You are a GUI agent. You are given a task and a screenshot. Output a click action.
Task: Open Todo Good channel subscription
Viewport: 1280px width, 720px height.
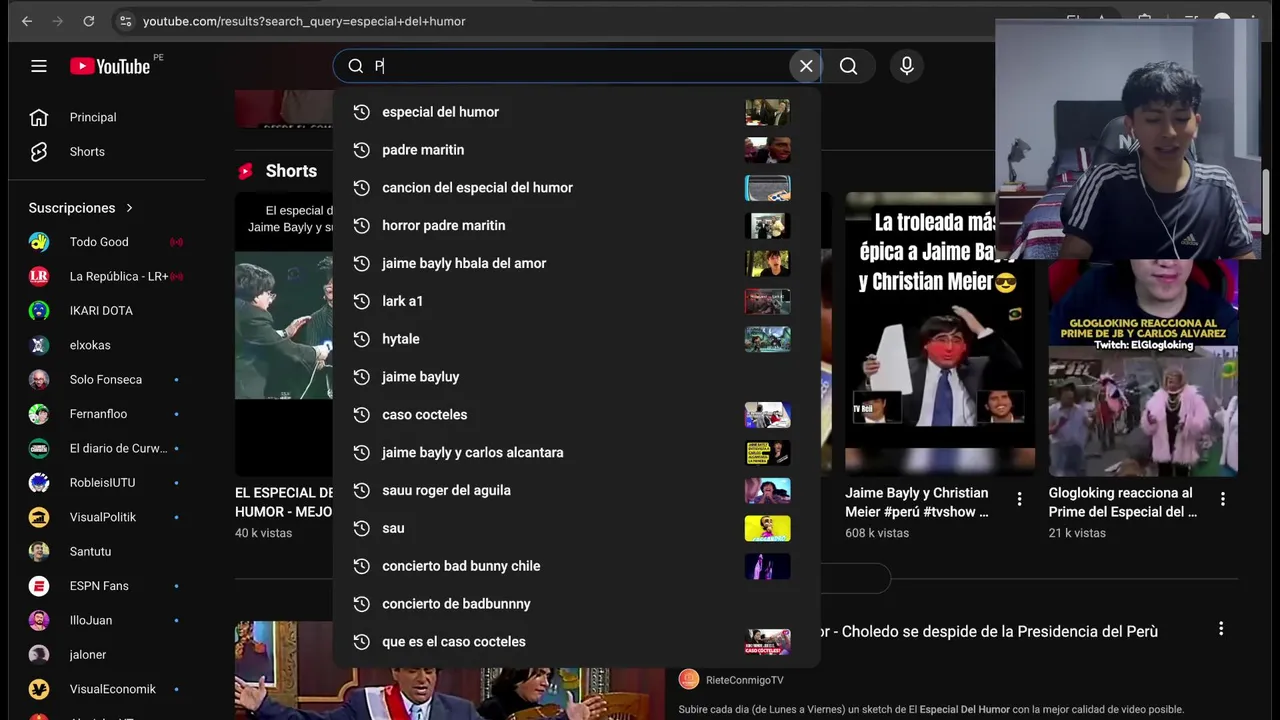[x=107, y=242]
